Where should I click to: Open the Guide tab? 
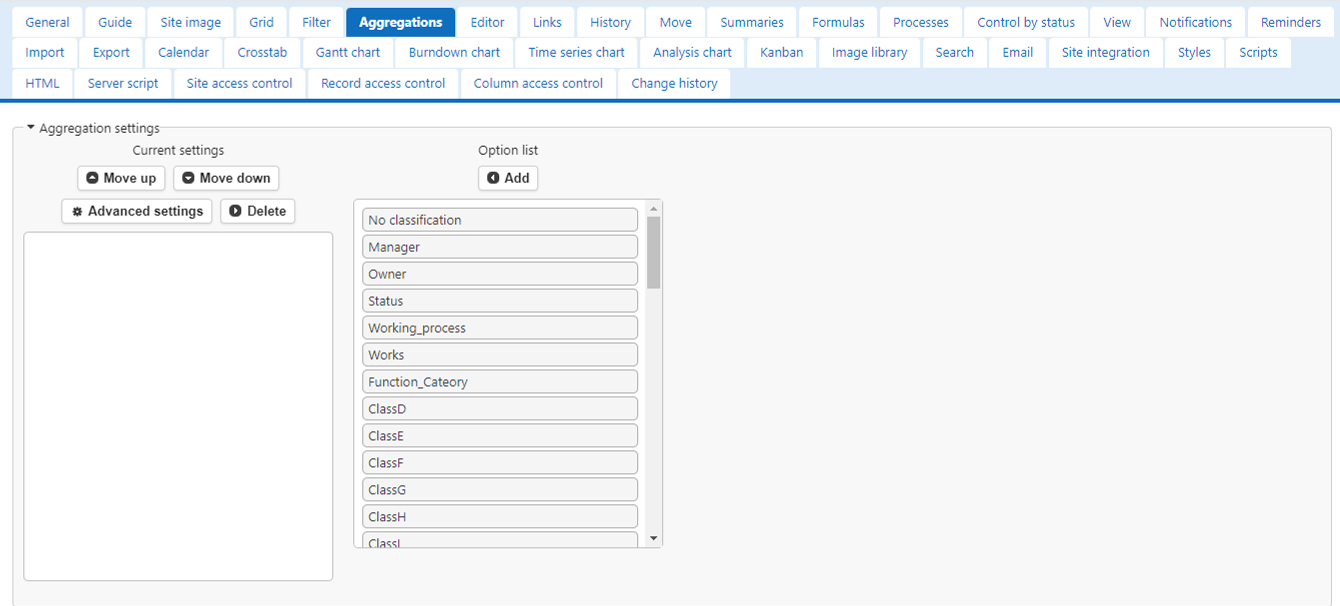(x=115, y=22)
